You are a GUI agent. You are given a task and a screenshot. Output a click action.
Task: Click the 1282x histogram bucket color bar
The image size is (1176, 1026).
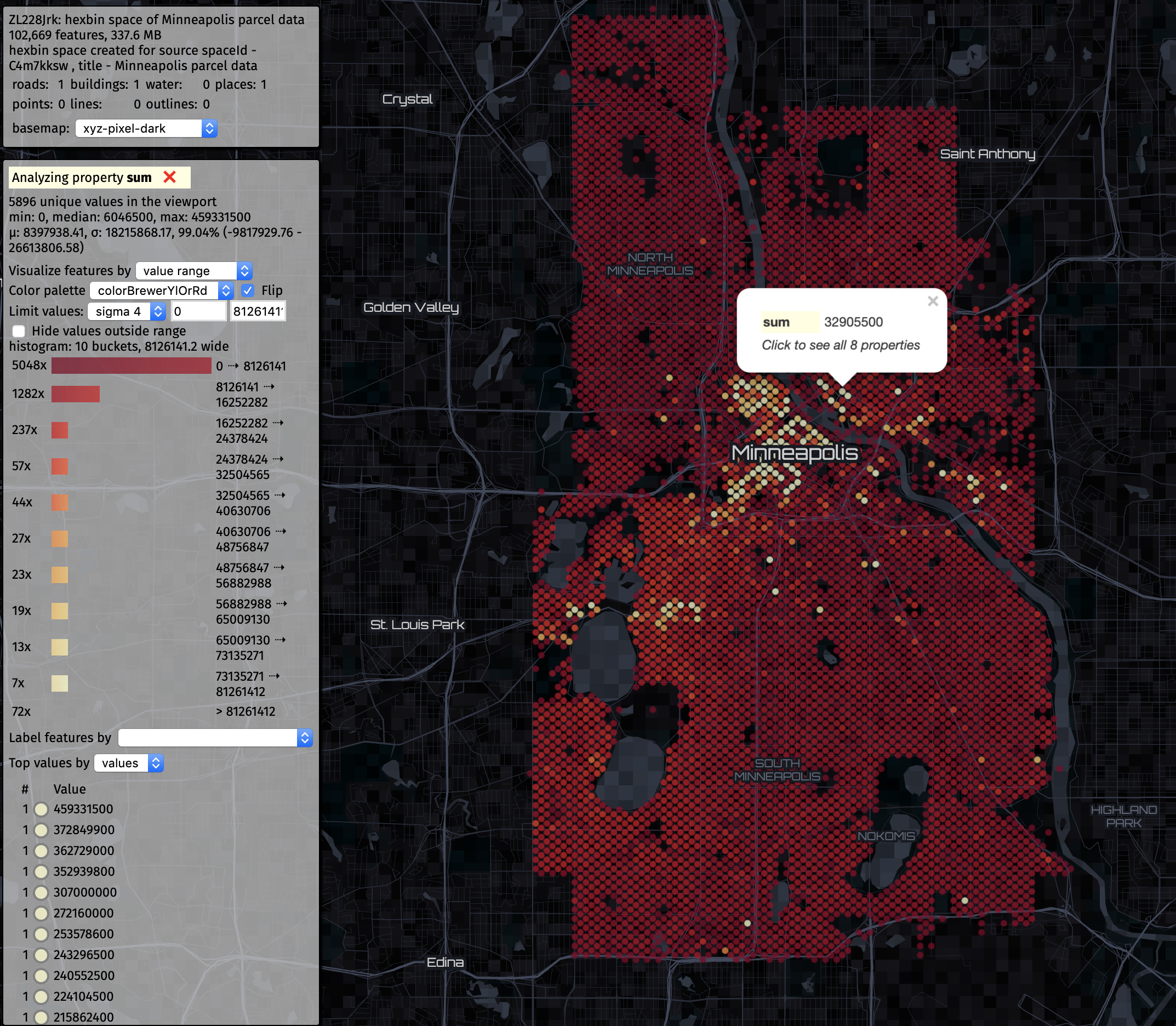click(75, 394)
